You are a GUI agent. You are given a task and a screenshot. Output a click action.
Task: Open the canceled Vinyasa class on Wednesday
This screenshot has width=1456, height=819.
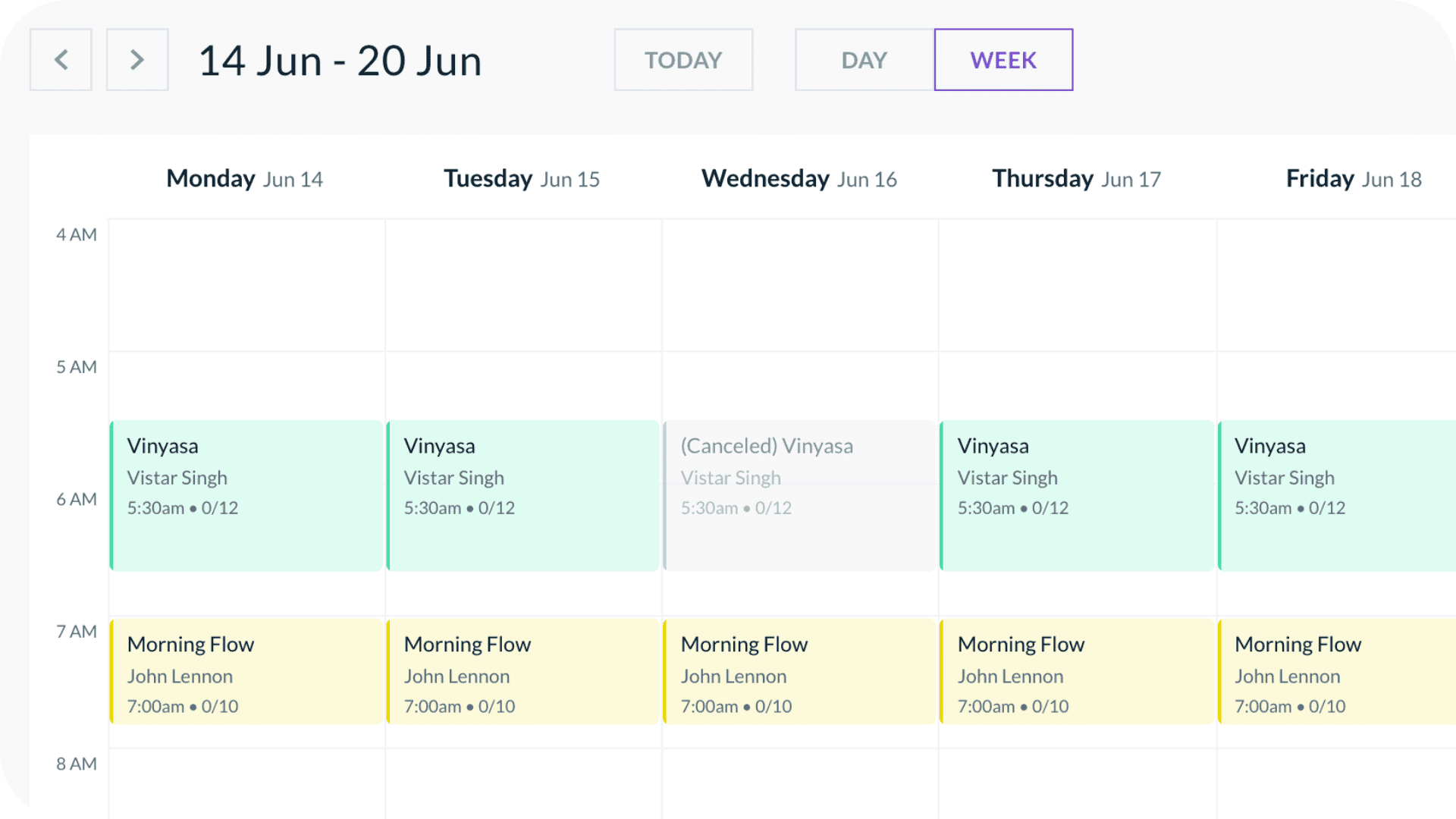click(x=800, y=495)
